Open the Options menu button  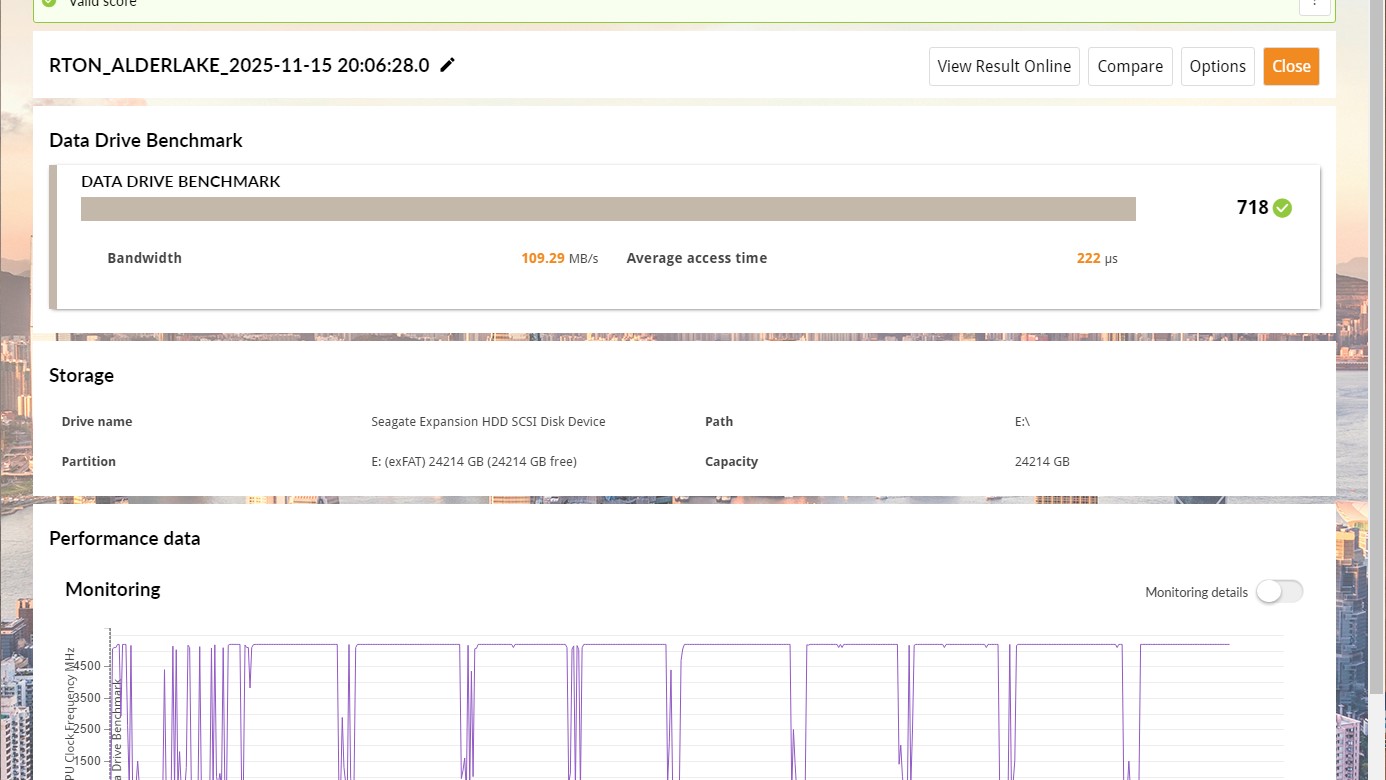coord(1217,66)
